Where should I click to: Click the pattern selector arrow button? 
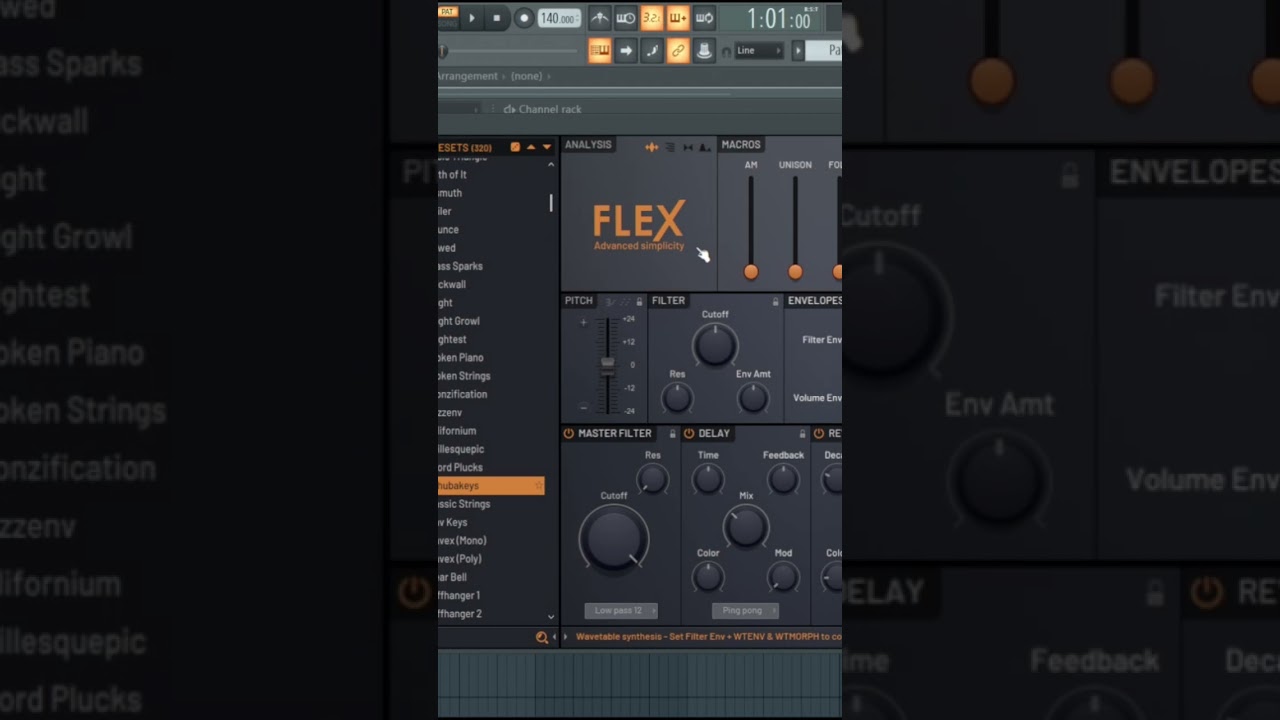click(x=798, y=50)
